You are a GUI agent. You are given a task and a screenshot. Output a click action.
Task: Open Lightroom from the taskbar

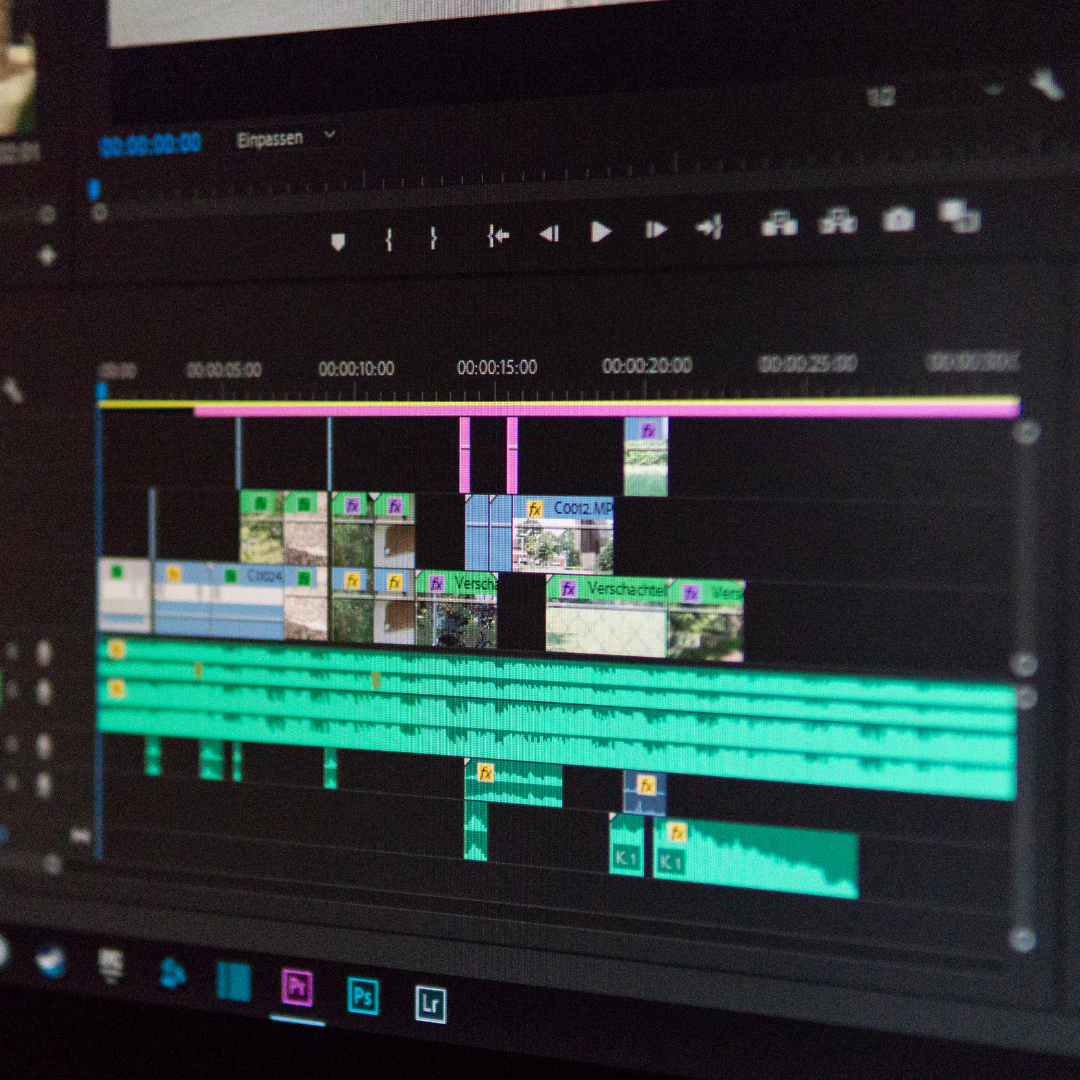430,1004
